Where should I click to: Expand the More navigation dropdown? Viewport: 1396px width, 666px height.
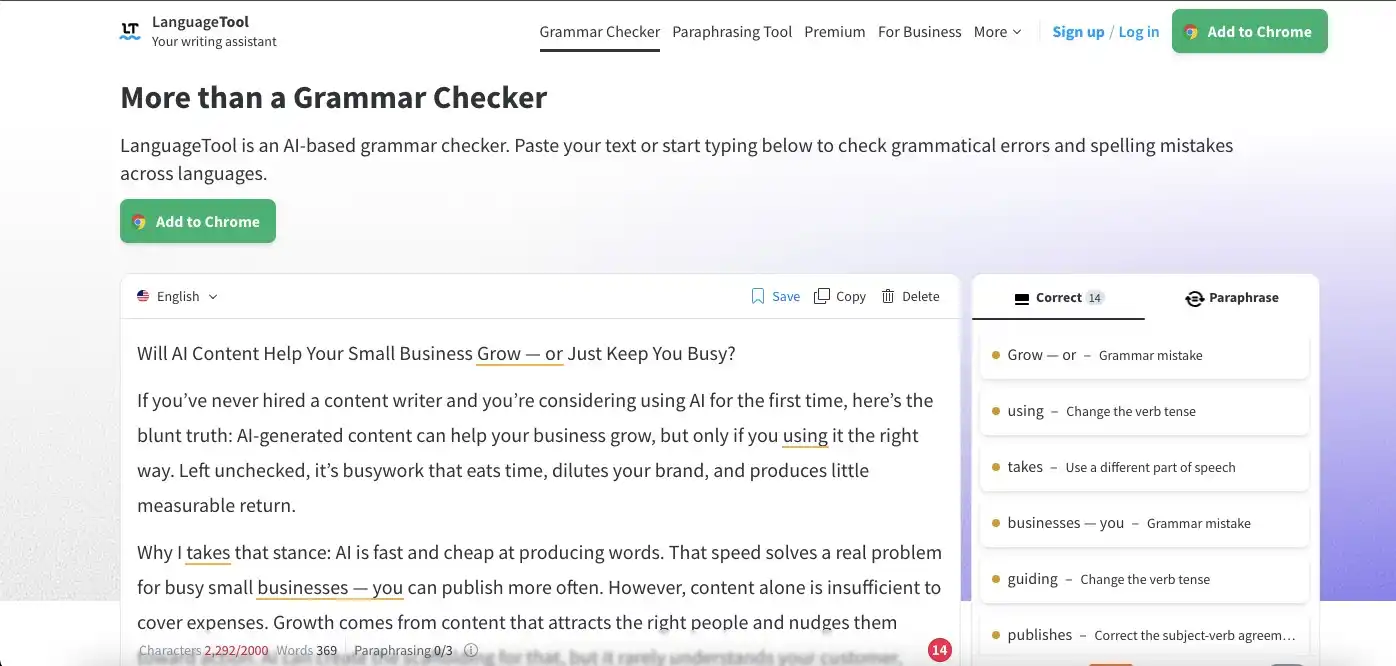(998, 31)
